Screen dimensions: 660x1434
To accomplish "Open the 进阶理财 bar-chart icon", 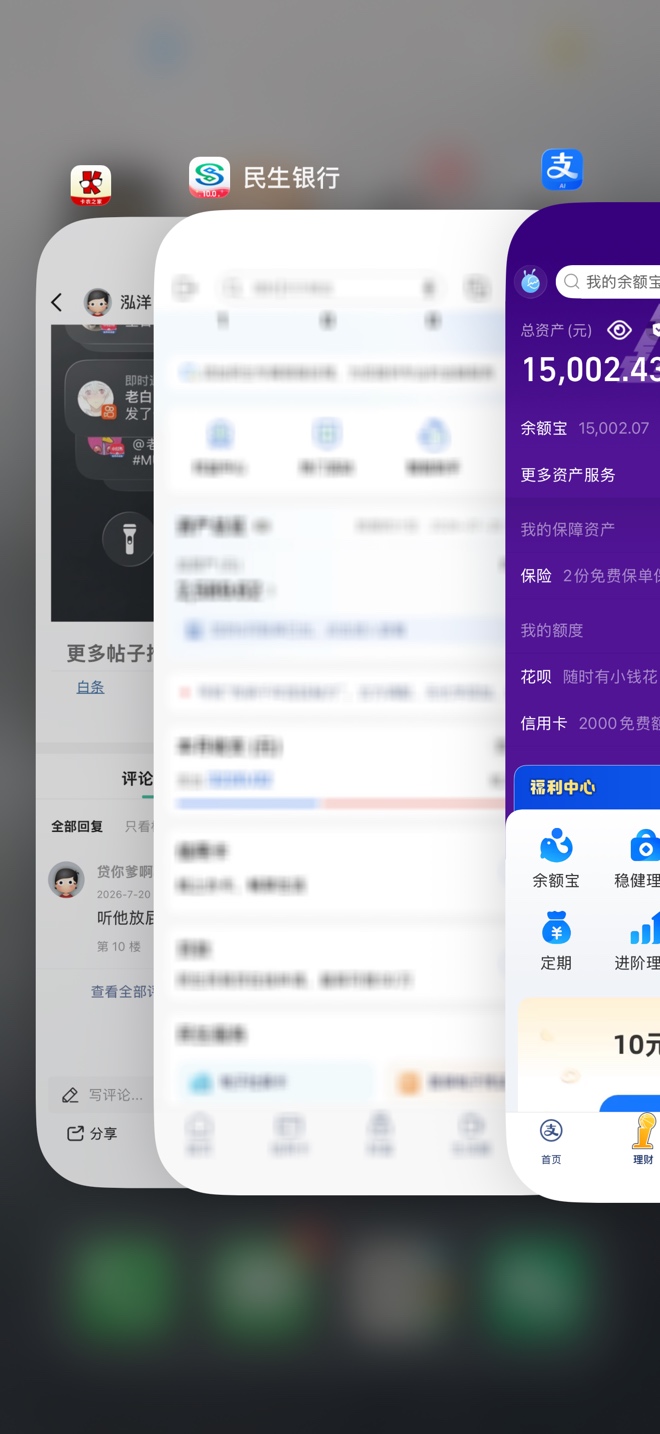I will point(645,927).
